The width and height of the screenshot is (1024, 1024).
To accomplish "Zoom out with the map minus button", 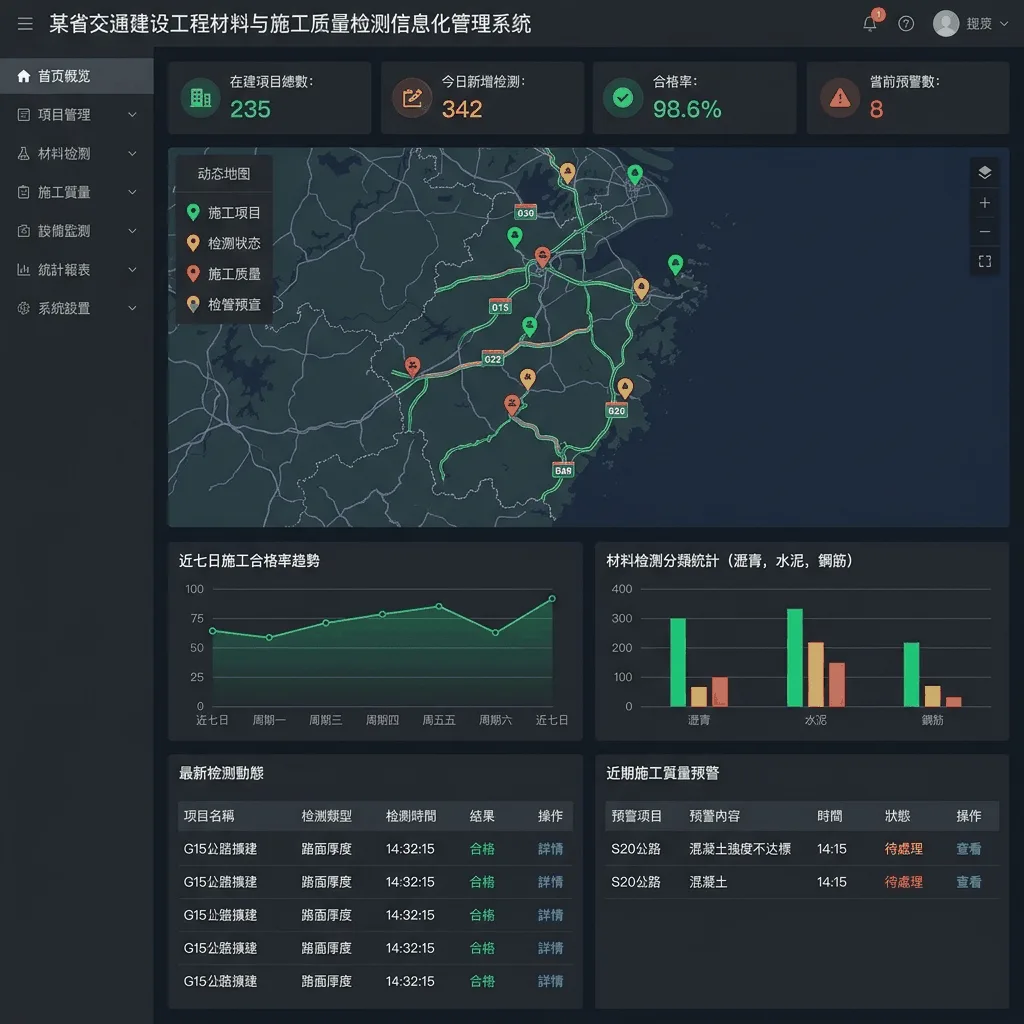I will tap(985, 232).
